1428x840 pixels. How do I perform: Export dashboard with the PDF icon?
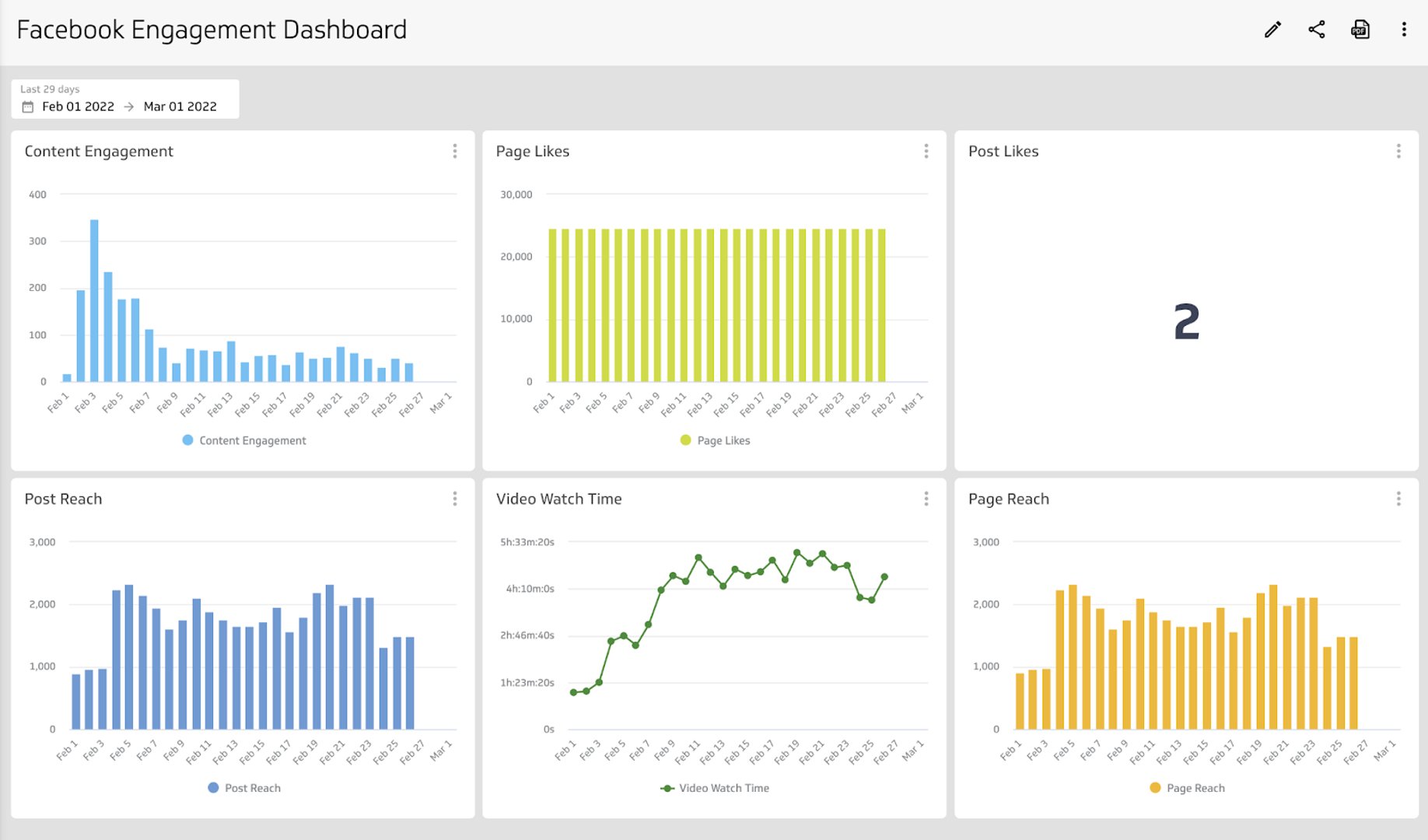tap(1360, 29)
